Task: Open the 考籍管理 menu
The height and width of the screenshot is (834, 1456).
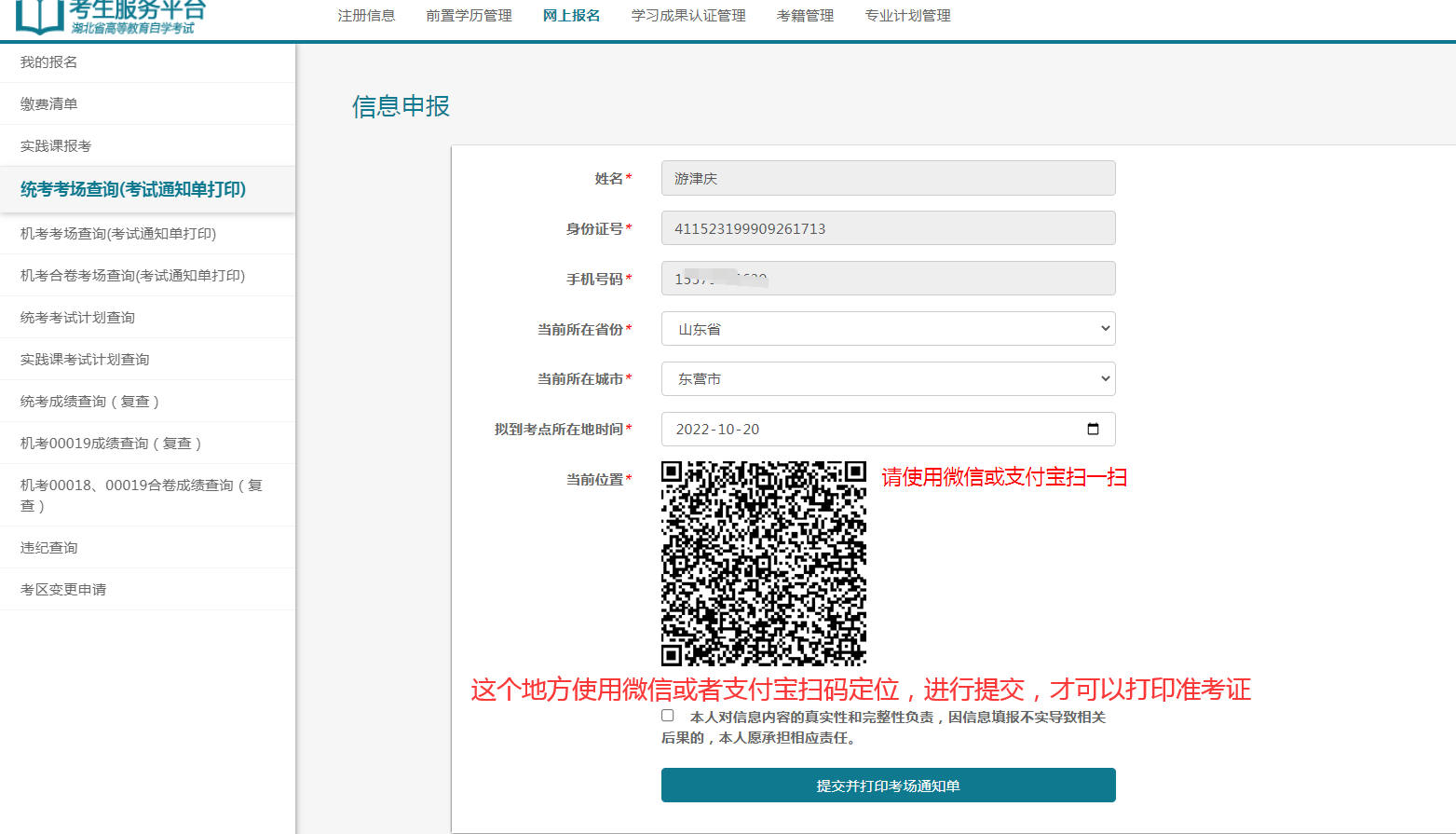Action: (x=805, y=16)
